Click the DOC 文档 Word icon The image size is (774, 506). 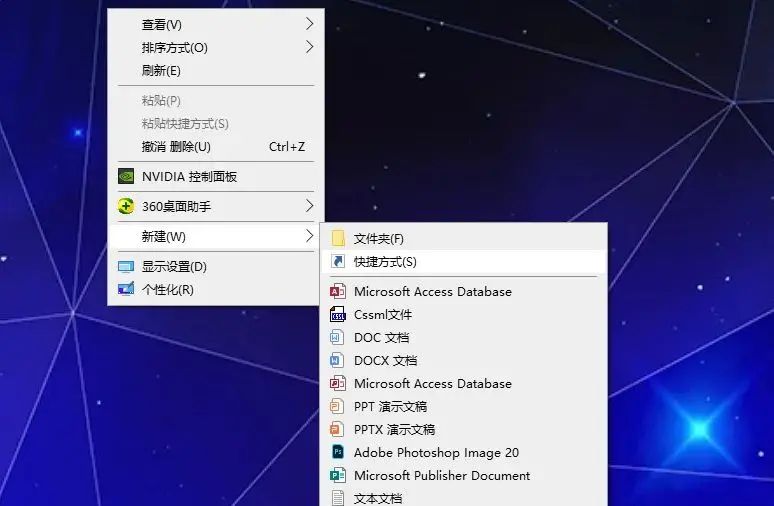coord(337,338)
